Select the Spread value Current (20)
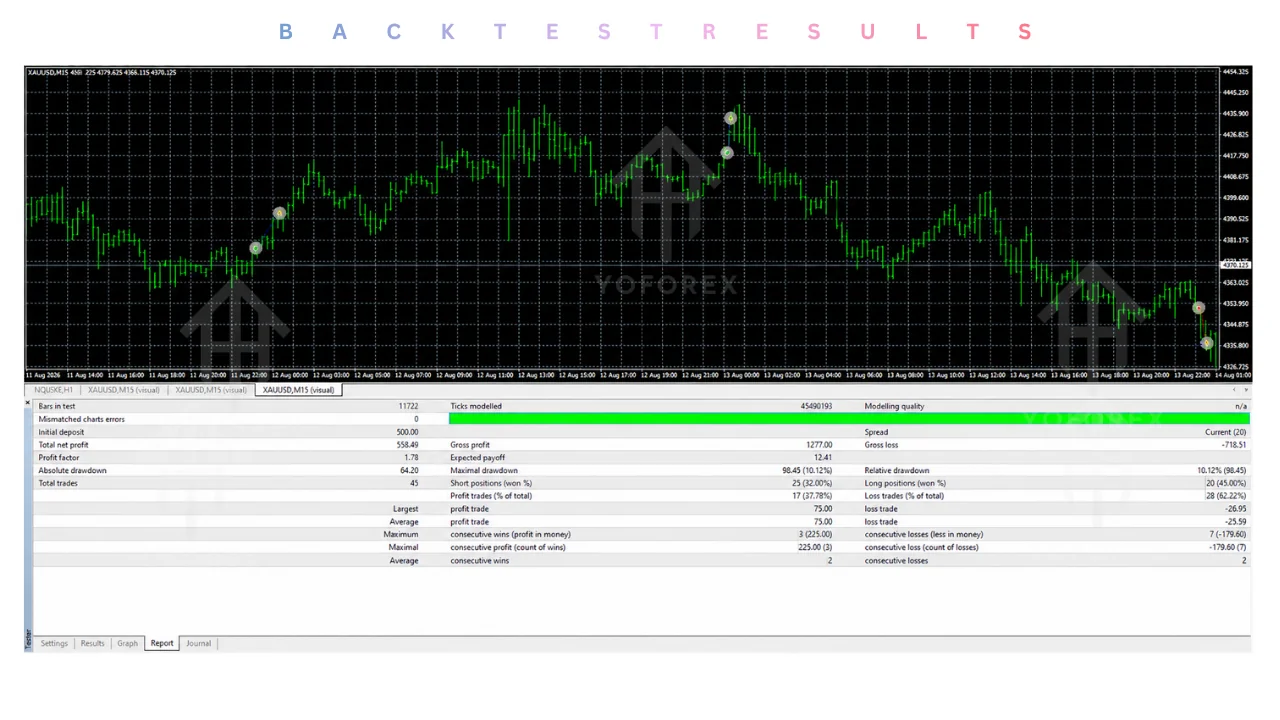 (x=1226, y=432)
